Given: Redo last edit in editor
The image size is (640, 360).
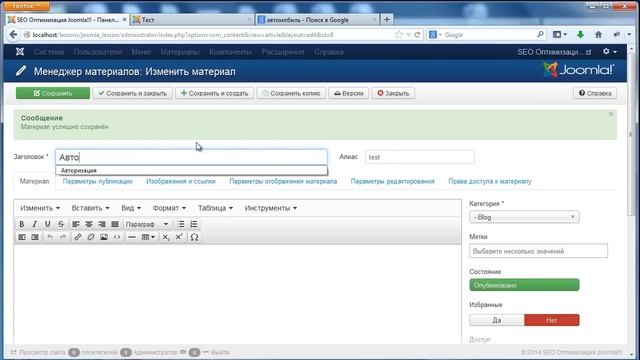Looking at the screenshot, I should point(63,237).
